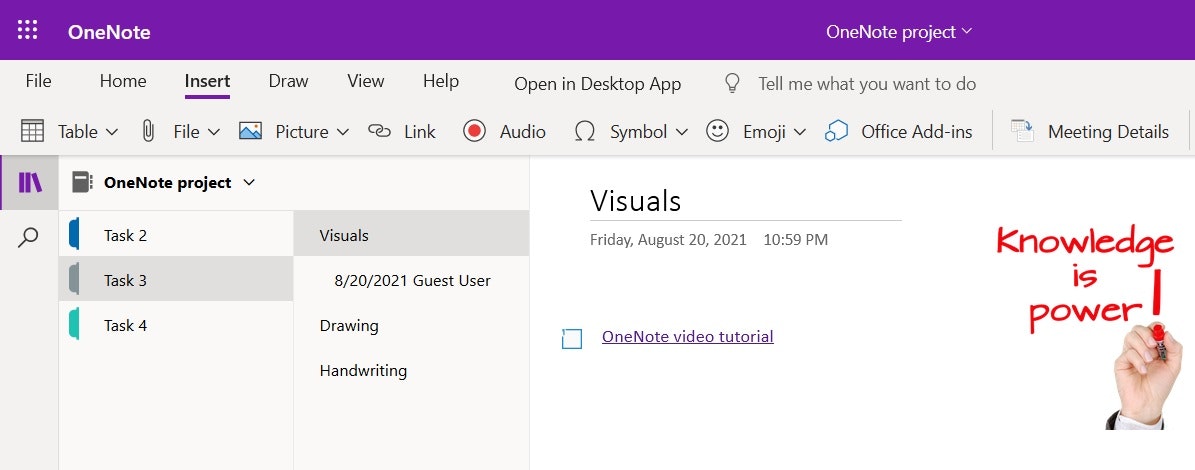Open the search magnifier in sidebar
This screenshot has width=1195, height=470.
[29, 237]
